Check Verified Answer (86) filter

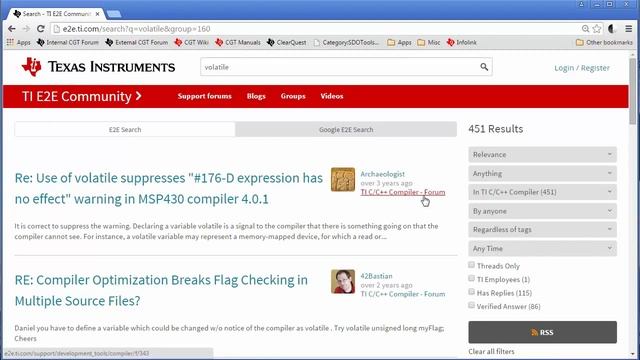tap(471, 305)
